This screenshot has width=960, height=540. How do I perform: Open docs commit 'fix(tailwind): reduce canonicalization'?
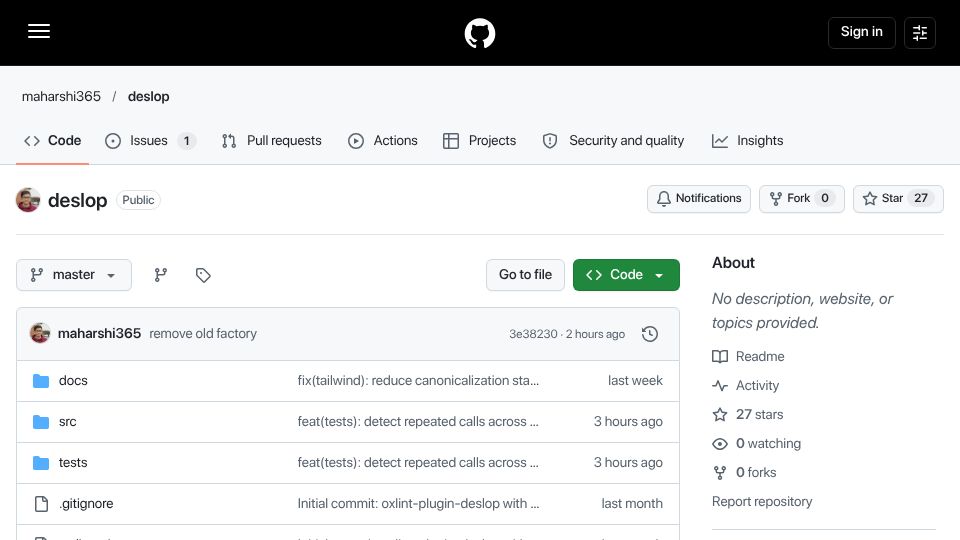[x=418, y=381]
